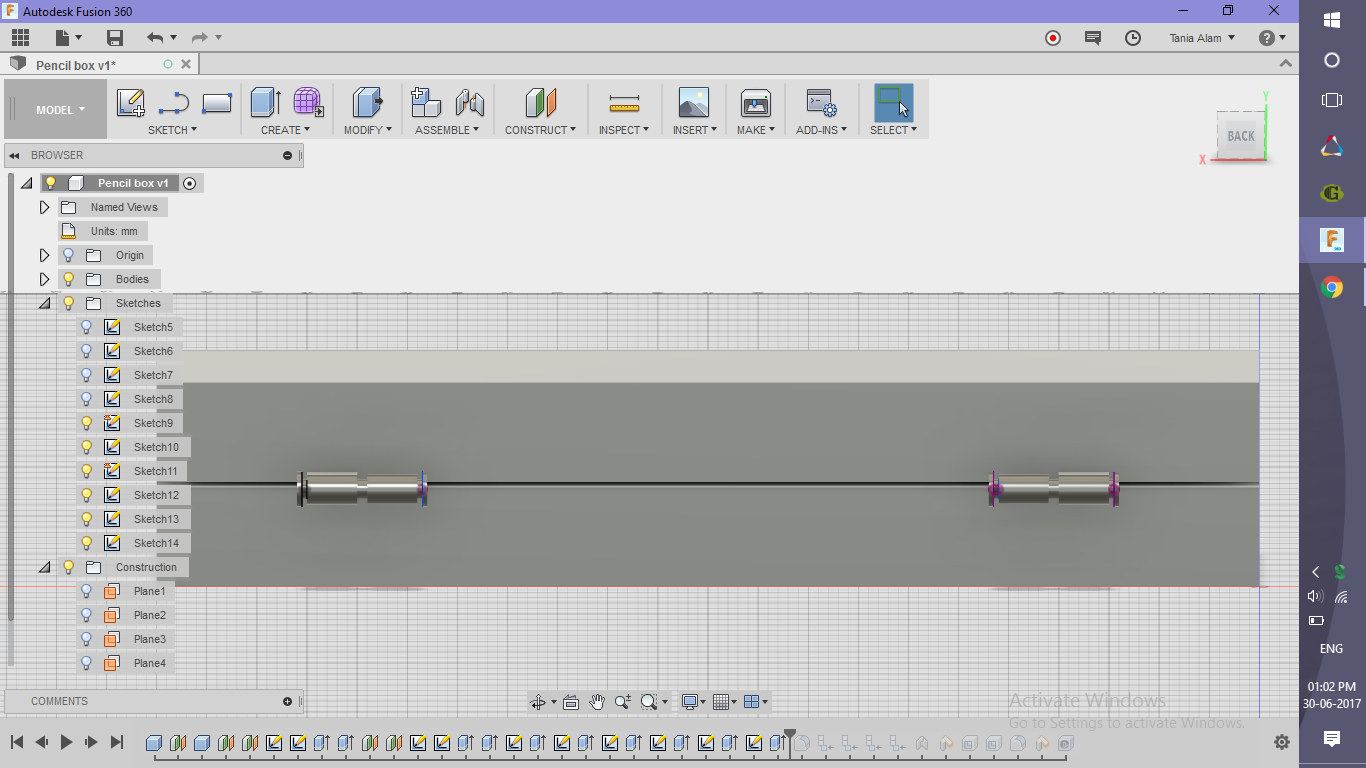Expand the Bodies folder

(x=44, y=279)
